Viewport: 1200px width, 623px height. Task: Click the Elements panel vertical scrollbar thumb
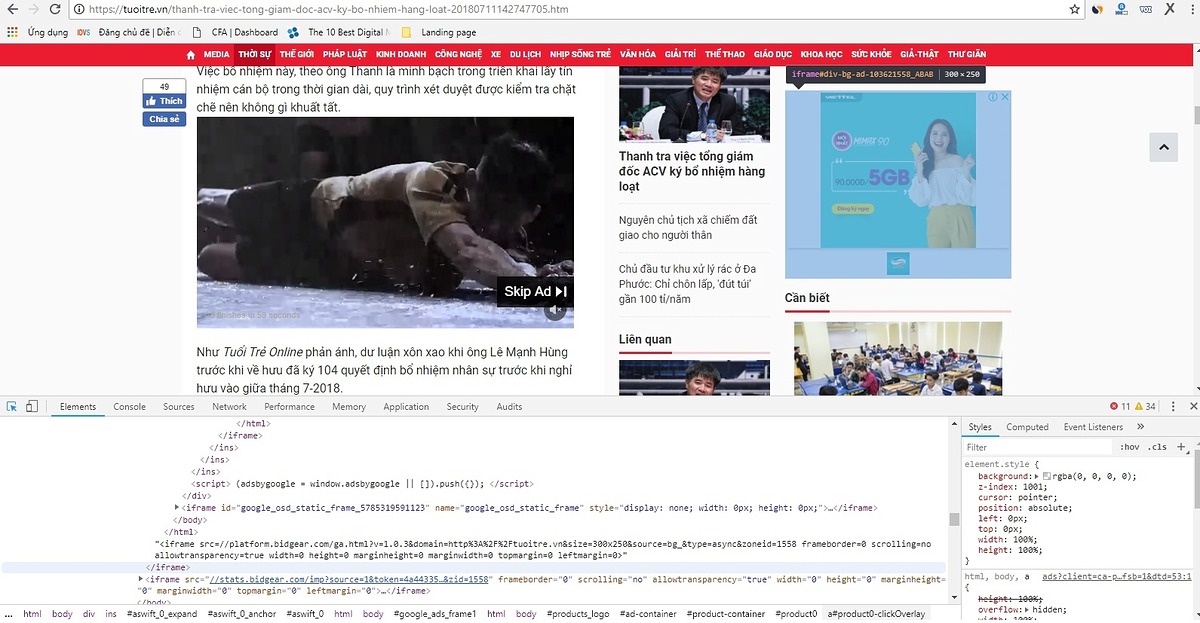(954, 519)
